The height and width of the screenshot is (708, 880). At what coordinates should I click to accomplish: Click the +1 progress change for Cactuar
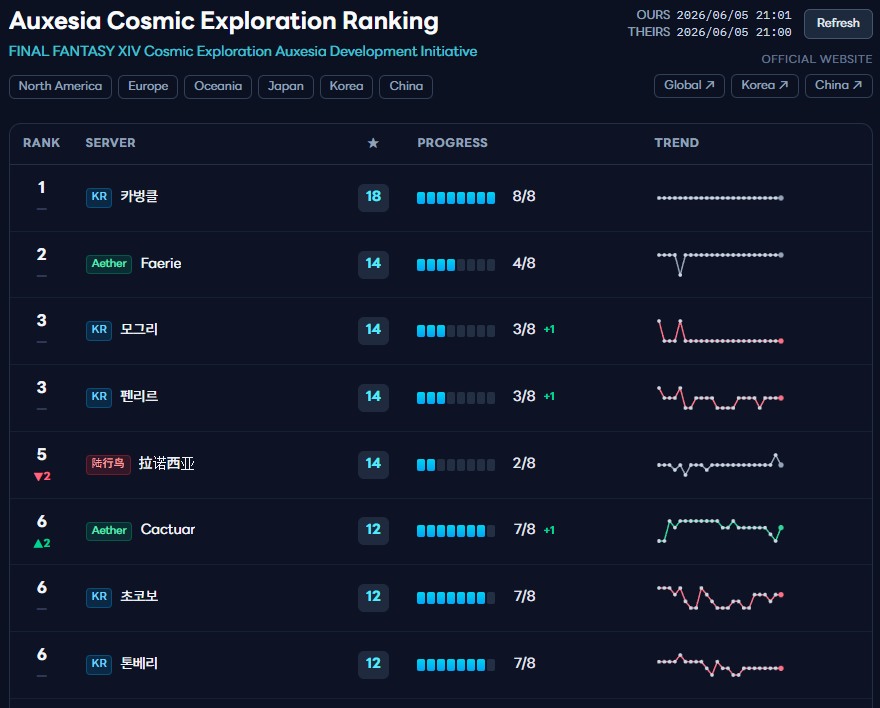pyautogui.click(x=549, y=530)
